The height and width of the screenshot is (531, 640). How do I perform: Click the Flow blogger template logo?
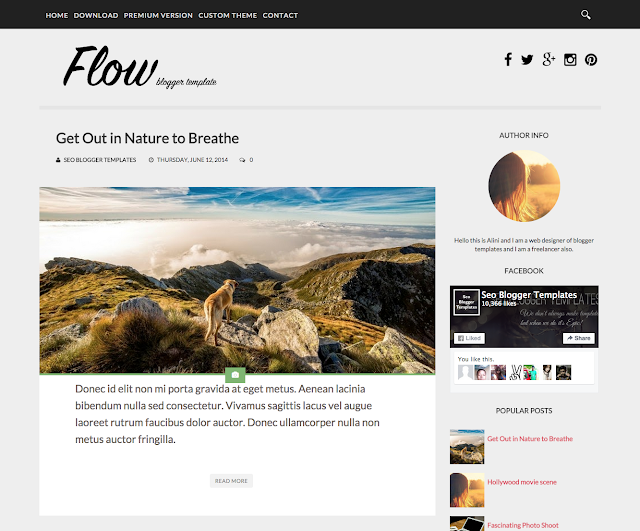[140, 67]
